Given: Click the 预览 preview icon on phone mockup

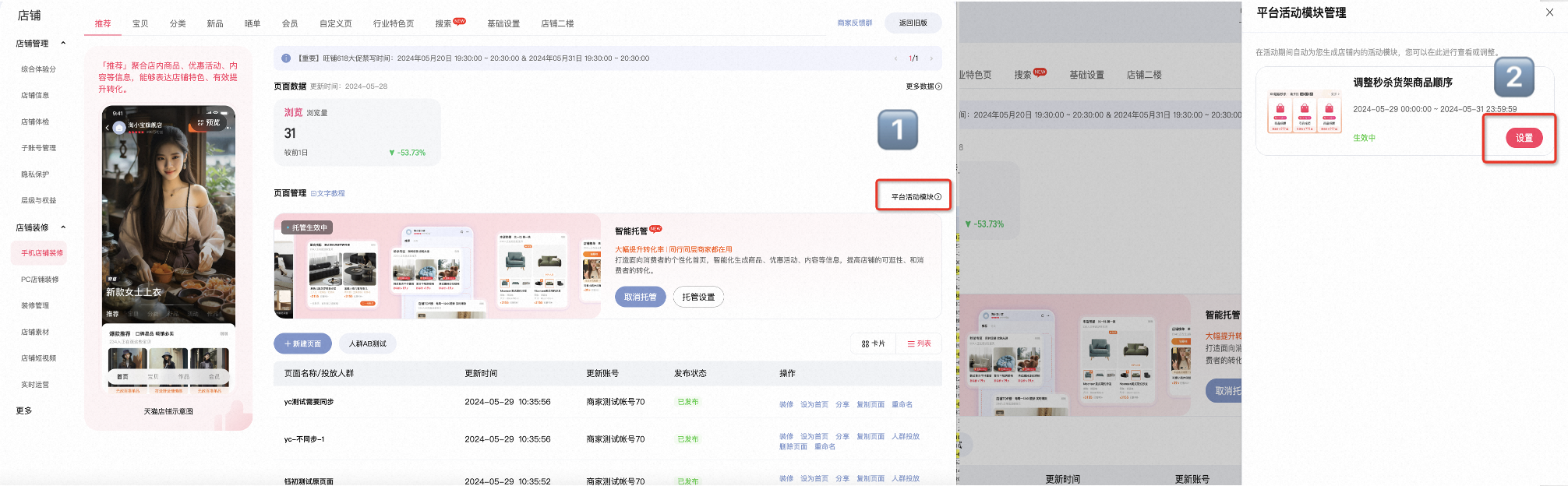Looking at the screenshot, I should [209, 123].
